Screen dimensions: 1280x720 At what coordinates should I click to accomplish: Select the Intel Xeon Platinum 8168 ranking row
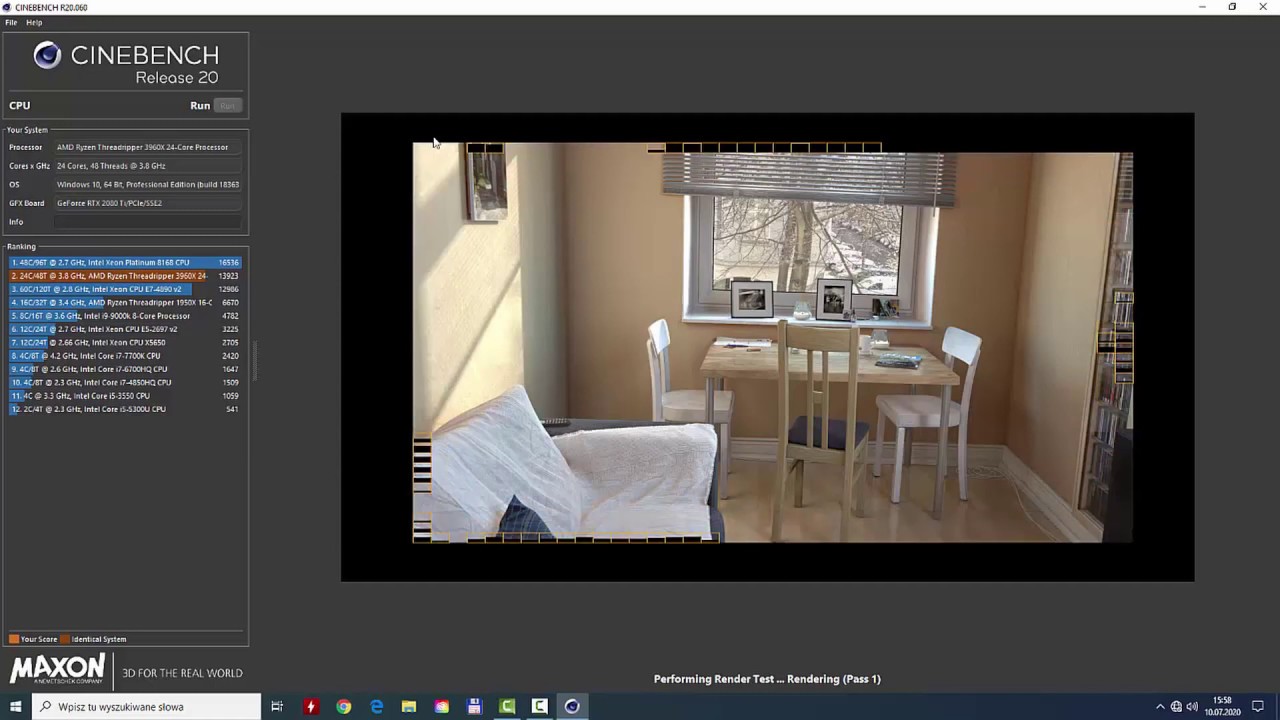[125, 262]
